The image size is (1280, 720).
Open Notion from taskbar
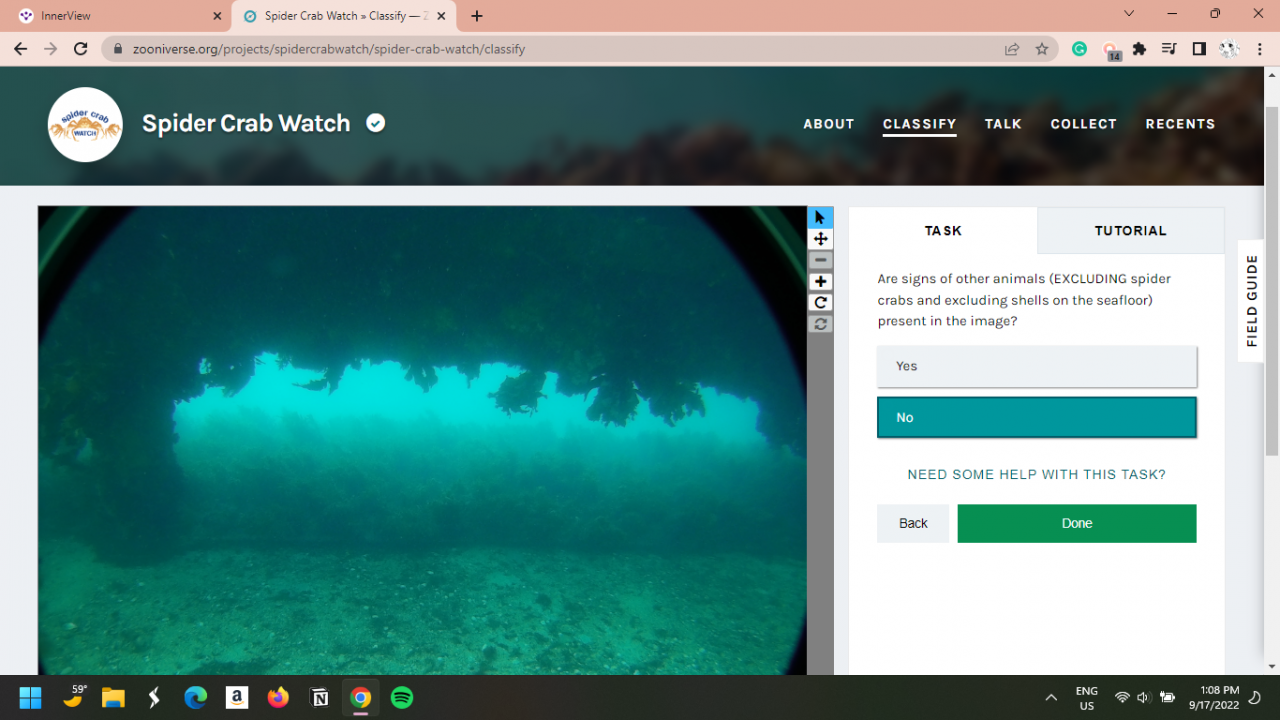[x=320, y=698]
